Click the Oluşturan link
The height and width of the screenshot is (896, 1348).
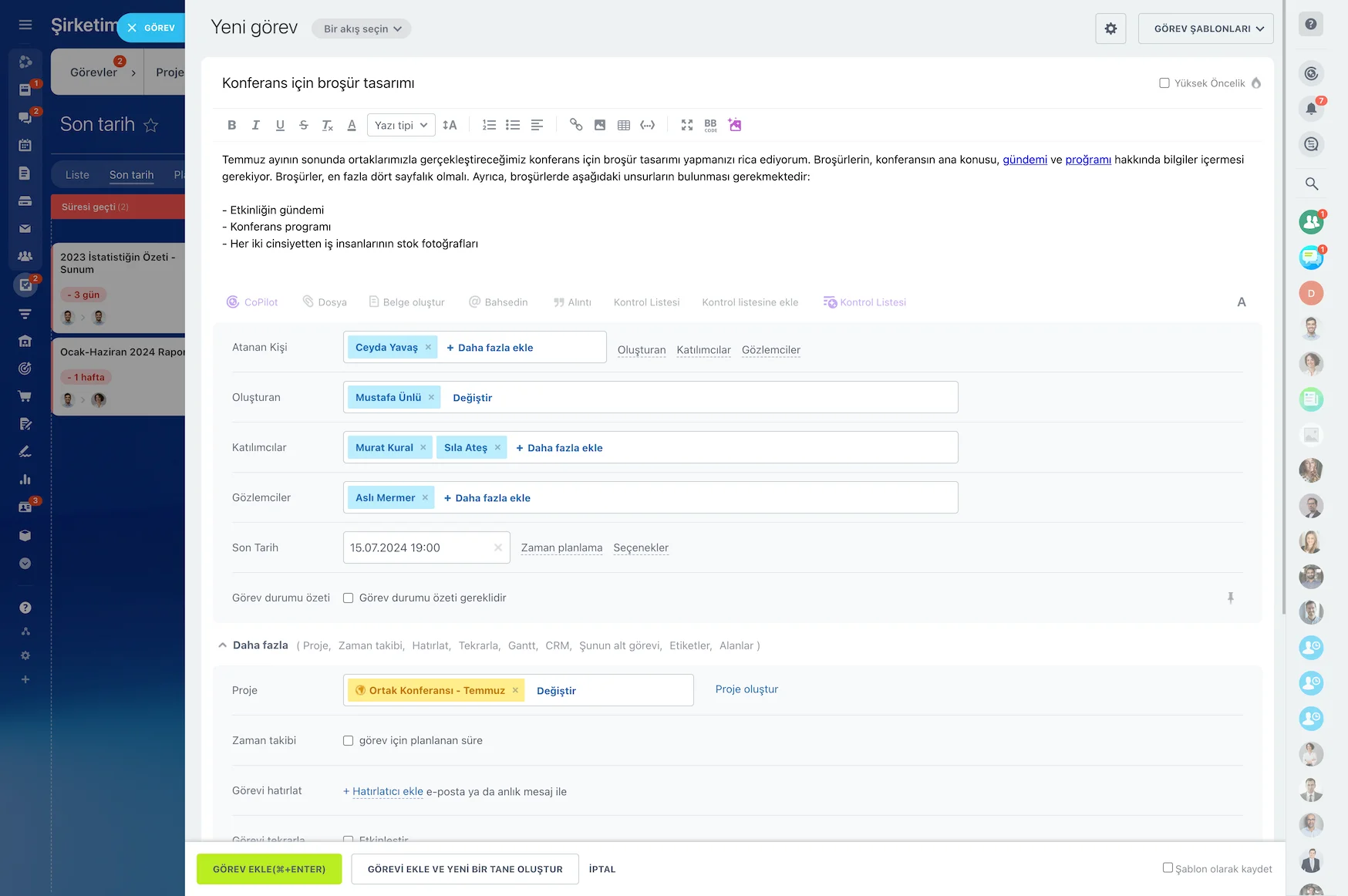pyautogui.click(x=642, y=350)
